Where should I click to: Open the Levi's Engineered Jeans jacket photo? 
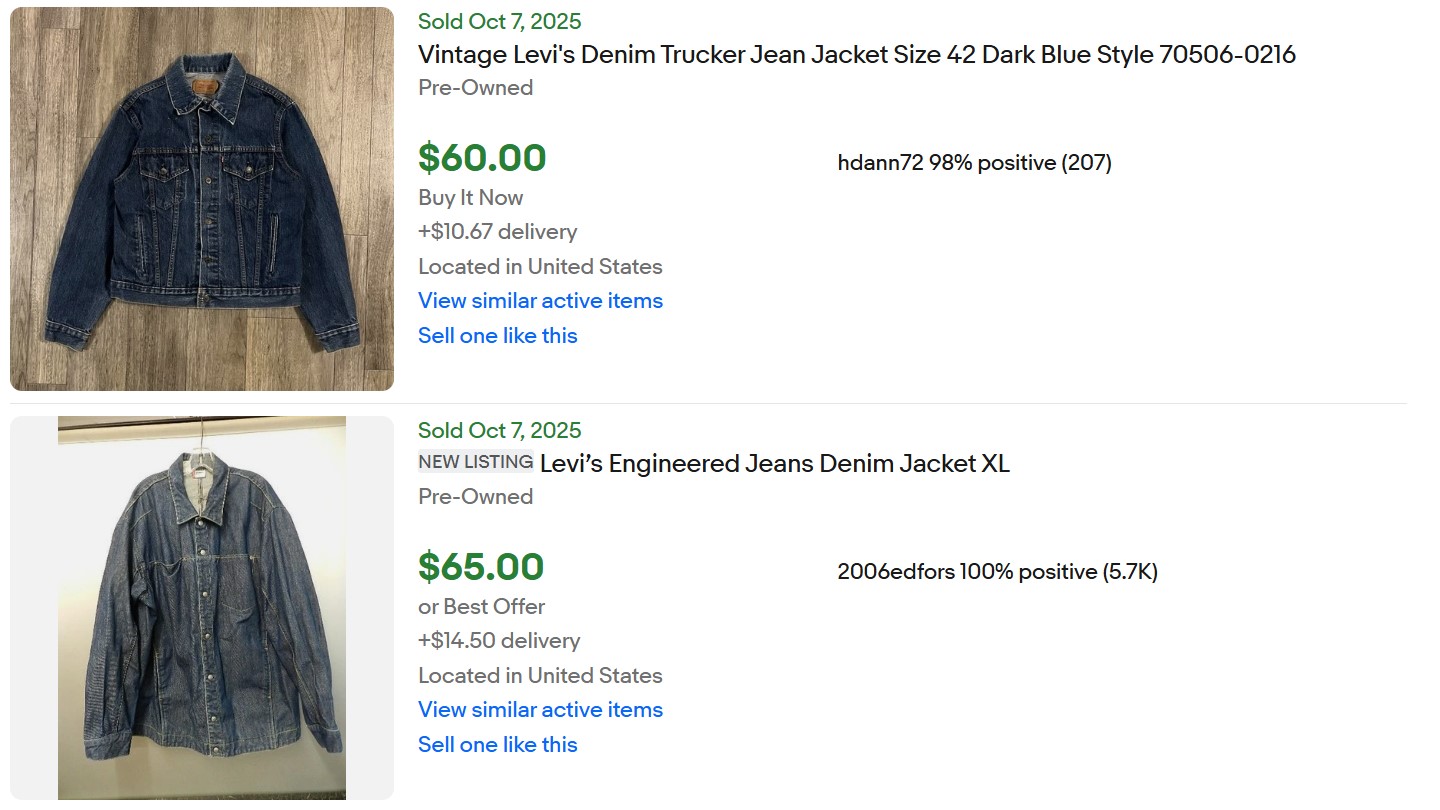[202, 608]
